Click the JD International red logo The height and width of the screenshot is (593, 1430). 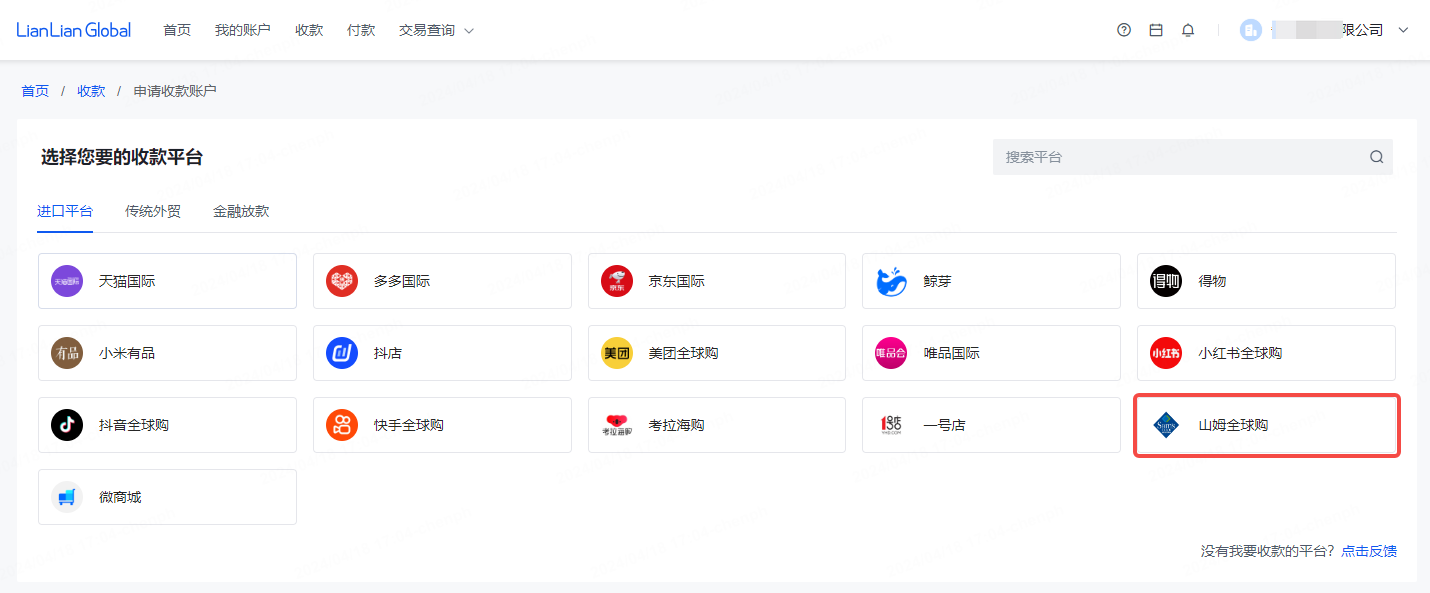(x=617, y=281)
